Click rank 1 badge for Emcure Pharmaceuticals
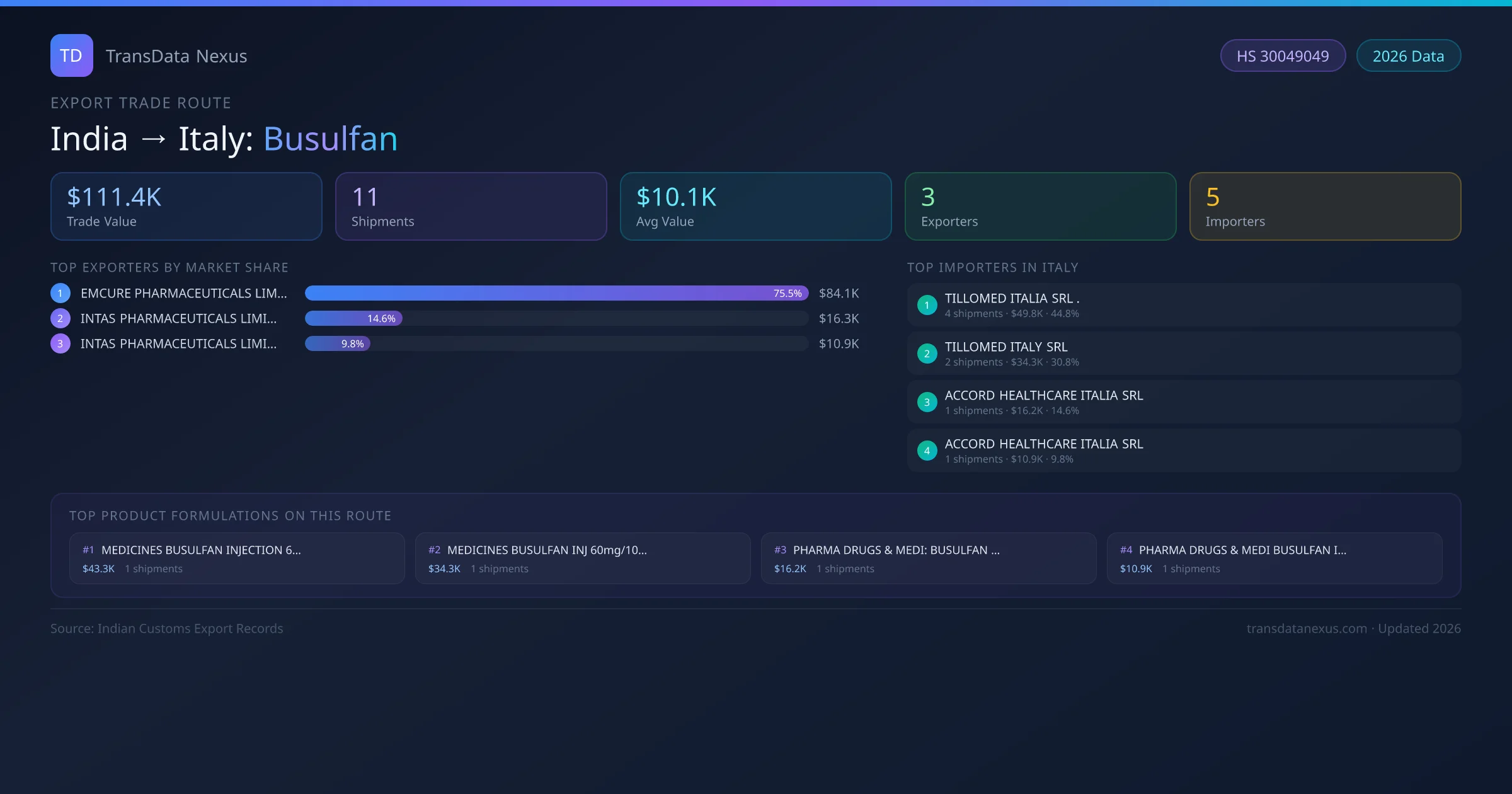 point(60,293)
